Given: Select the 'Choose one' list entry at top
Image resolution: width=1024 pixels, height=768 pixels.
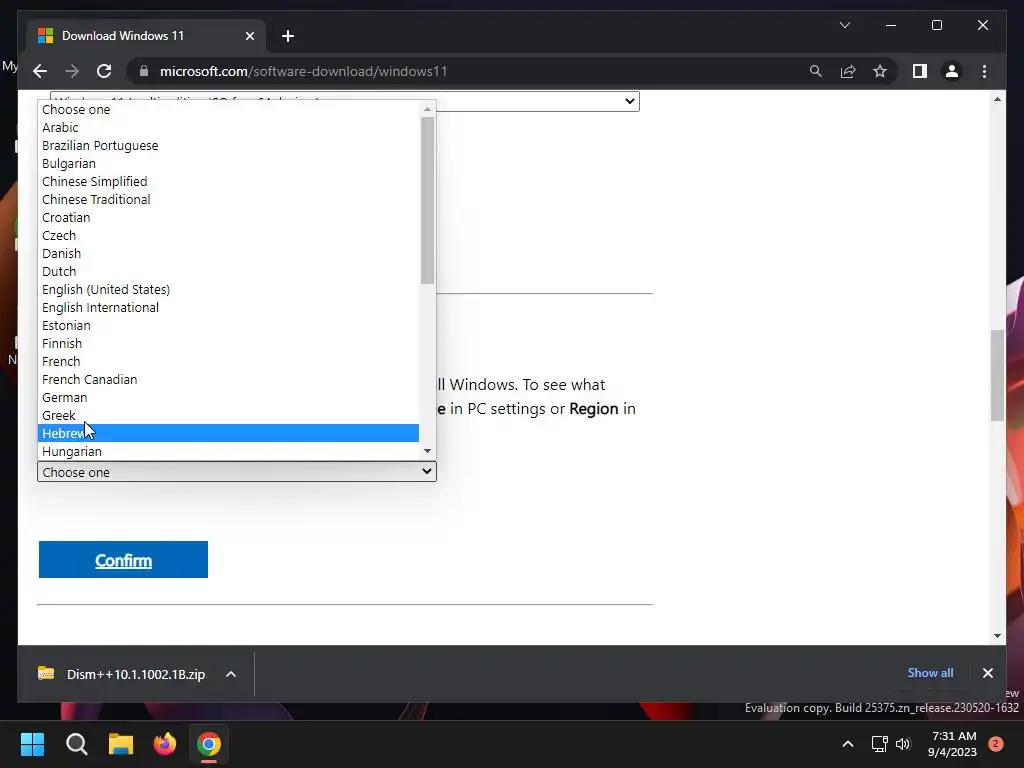Looking at the screenshot, I should pyautogui.click(x=228, y=110).
